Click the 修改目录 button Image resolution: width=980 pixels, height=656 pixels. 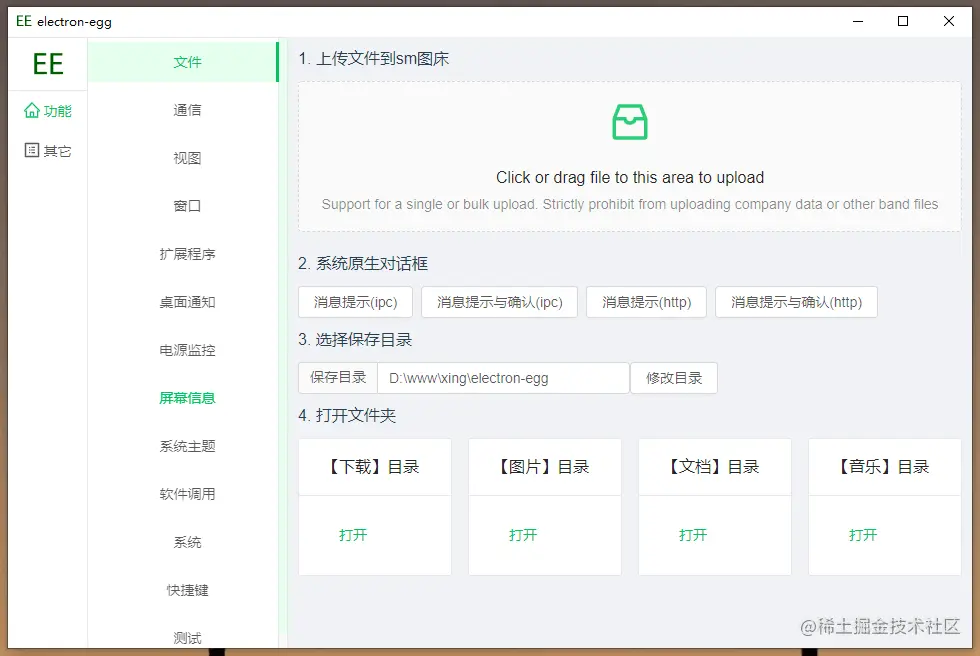pos(674,378)
